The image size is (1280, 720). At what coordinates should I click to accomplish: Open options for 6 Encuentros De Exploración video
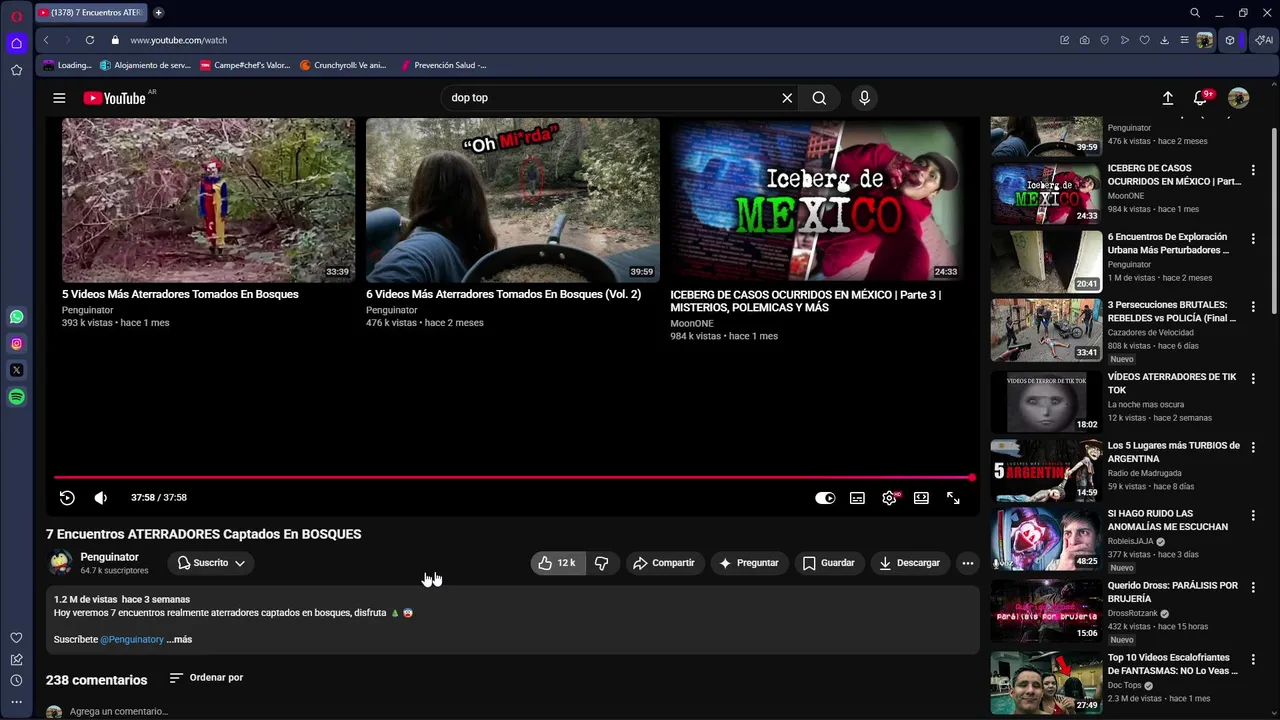[1253, 239]
